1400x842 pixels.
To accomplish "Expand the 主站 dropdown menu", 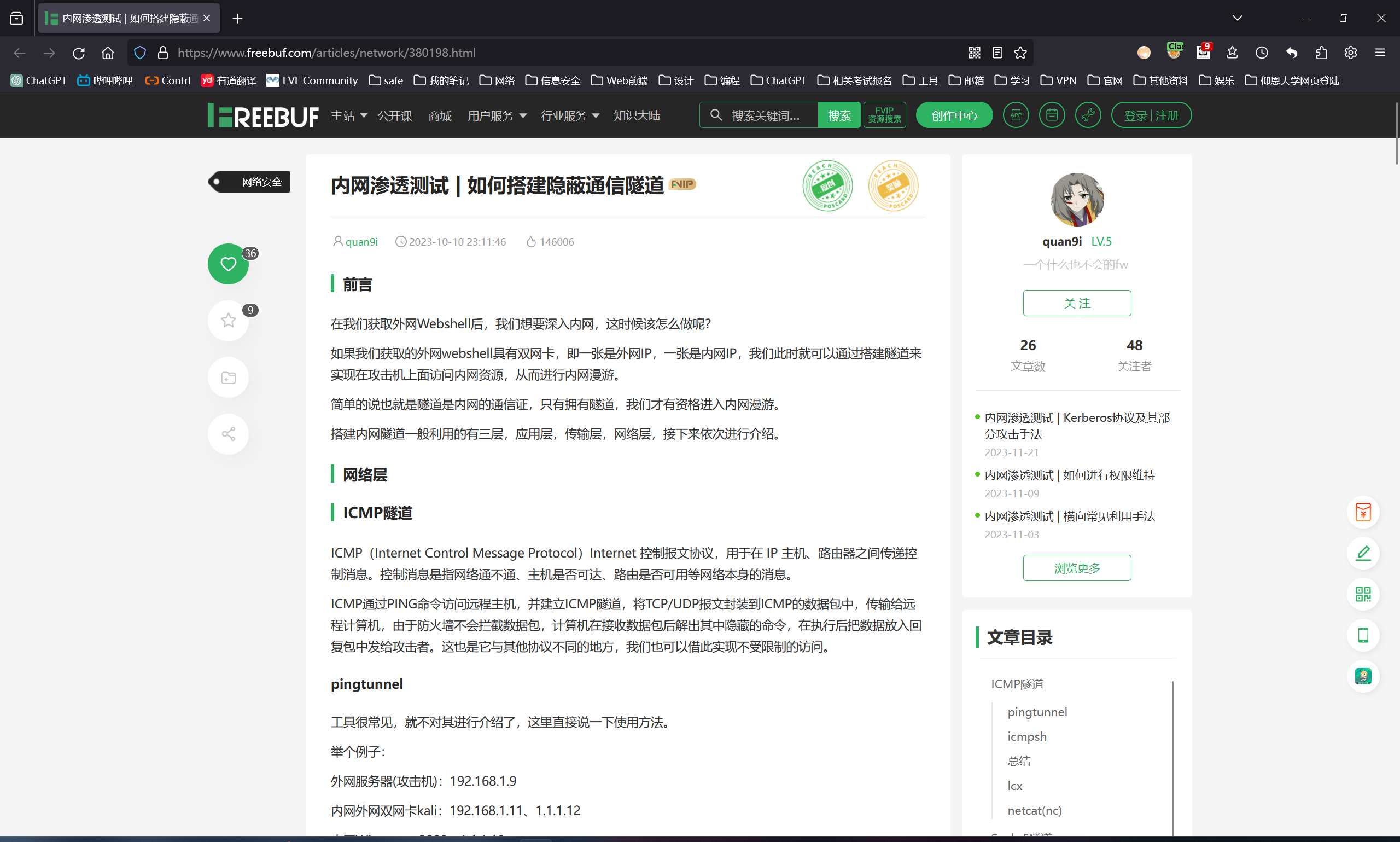I will (349, 116).
